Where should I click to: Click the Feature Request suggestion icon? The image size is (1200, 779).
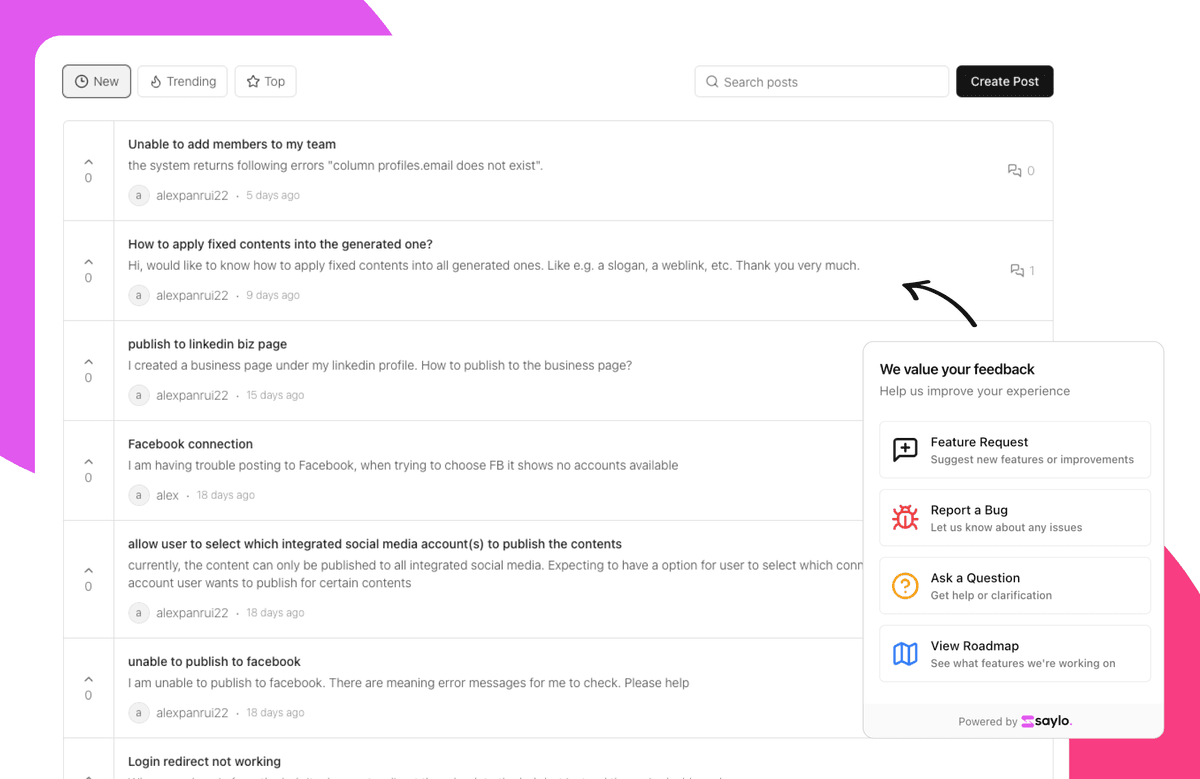coord(904,449)
